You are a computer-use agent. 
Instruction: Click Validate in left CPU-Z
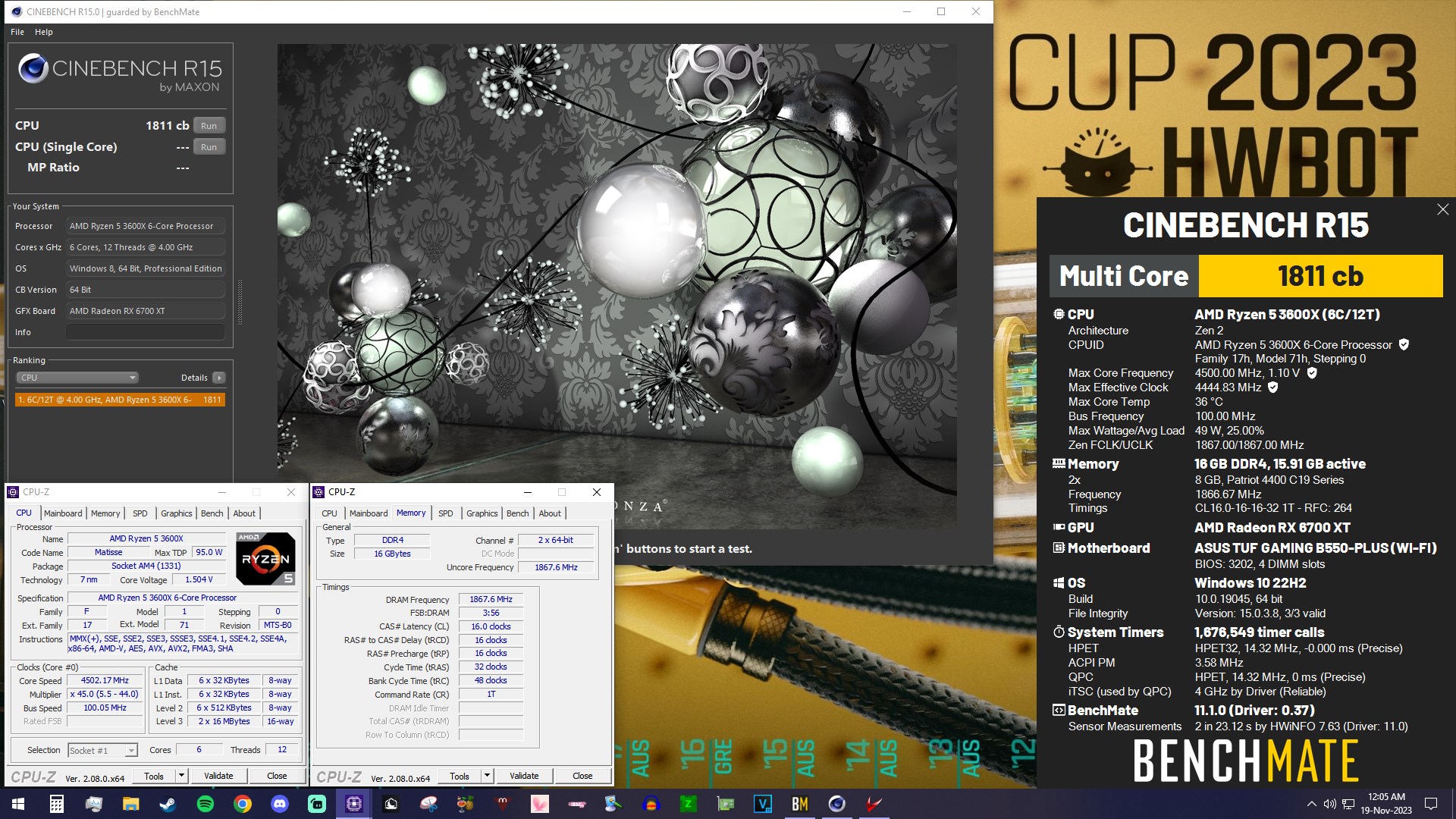click(x=218, y=776)
